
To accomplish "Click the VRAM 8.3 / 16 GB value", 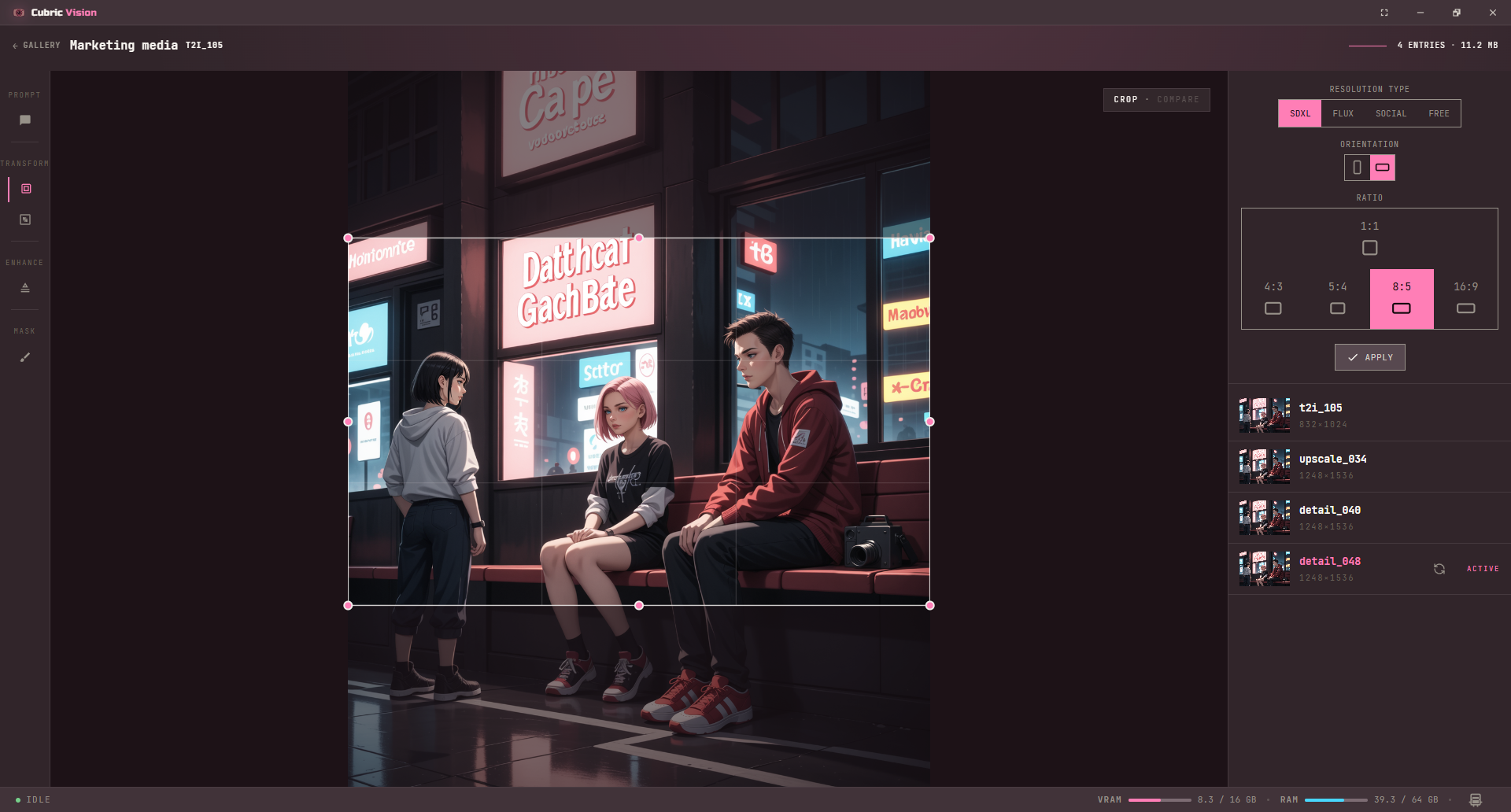I will 1227,800.
